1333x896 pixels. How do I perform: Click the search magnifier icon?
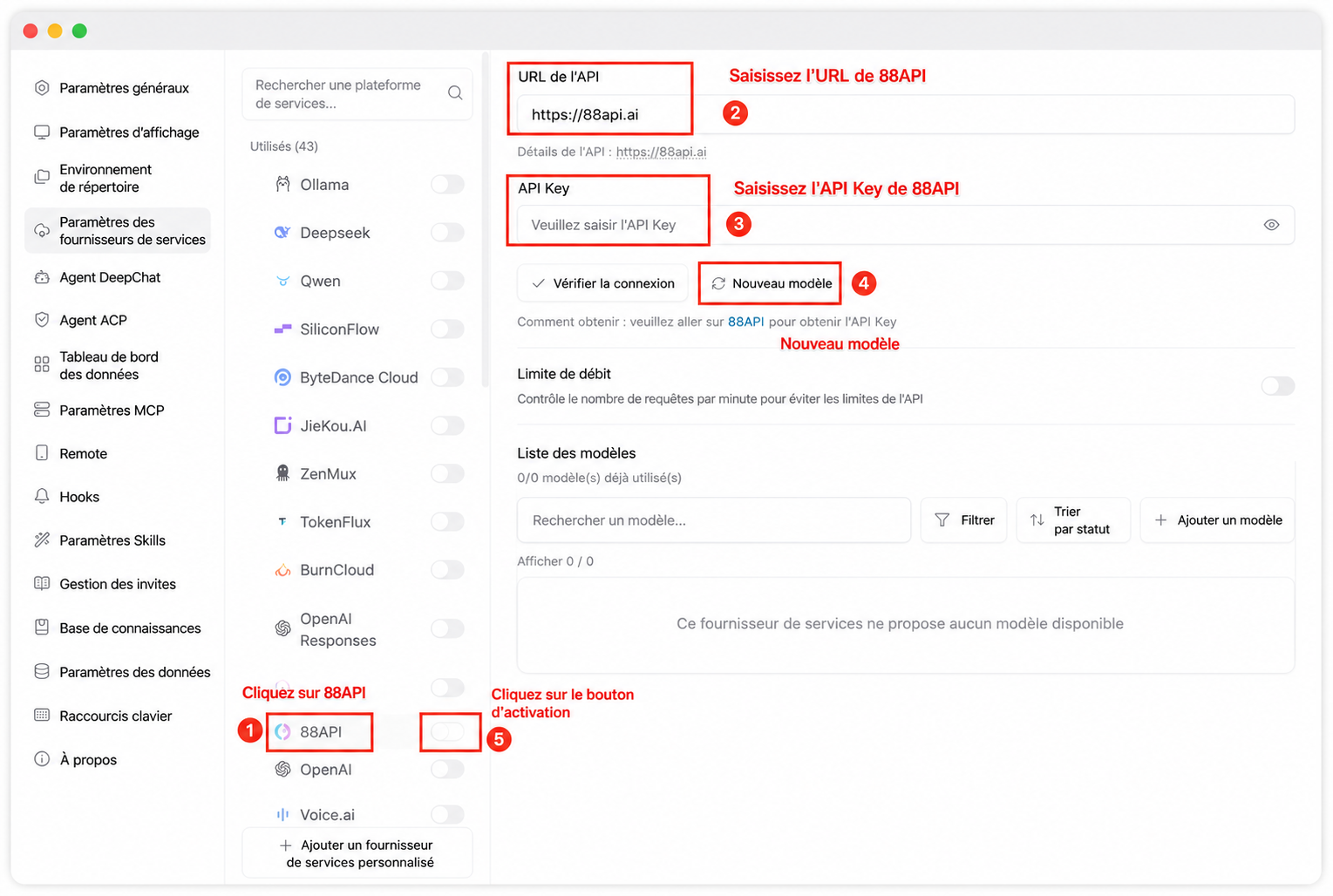pos(455,93)
